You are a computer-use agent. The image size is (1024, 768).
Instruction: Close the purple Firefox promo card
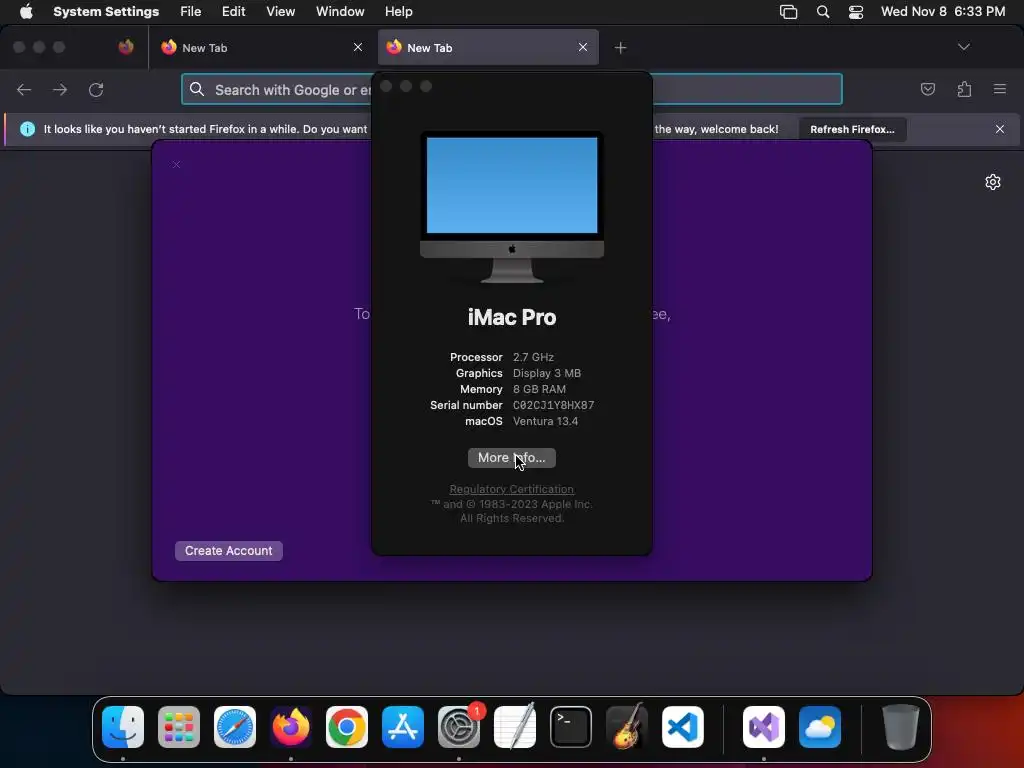[176, 165]
